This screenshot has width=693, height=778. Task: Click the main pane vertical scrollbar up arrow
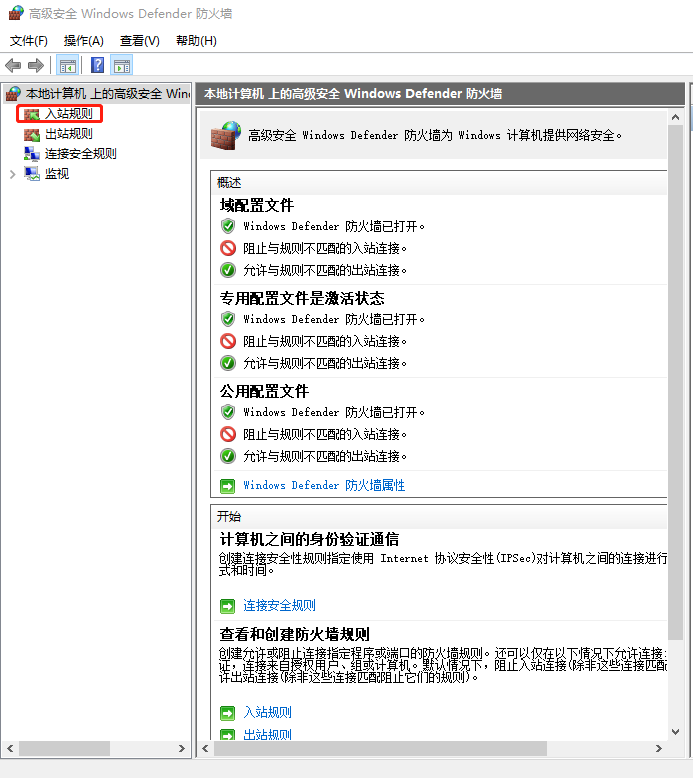click(x=675, y=118)
